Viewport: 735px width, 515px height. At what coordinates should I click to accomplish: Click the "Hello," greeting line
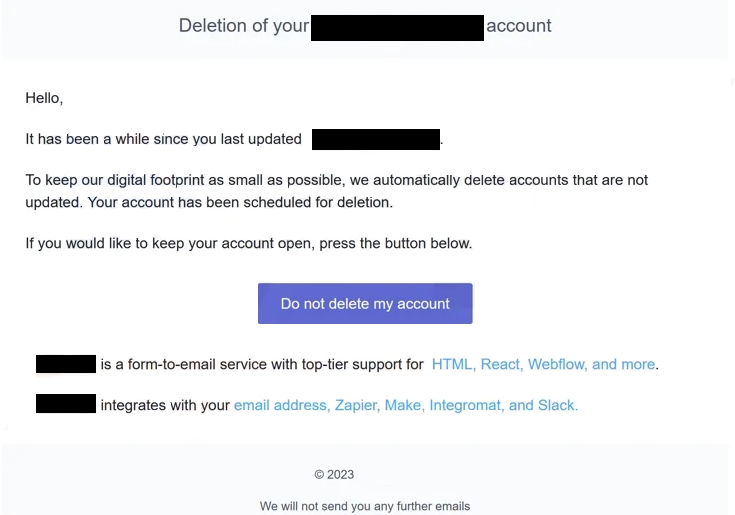[44, 98]
